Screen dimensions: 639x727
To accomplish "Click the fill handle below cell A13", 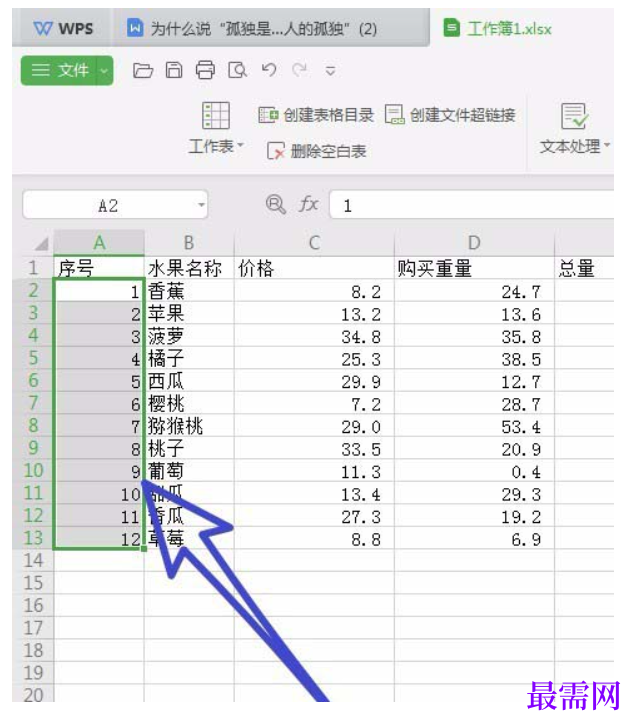I will tap(144, 549).
